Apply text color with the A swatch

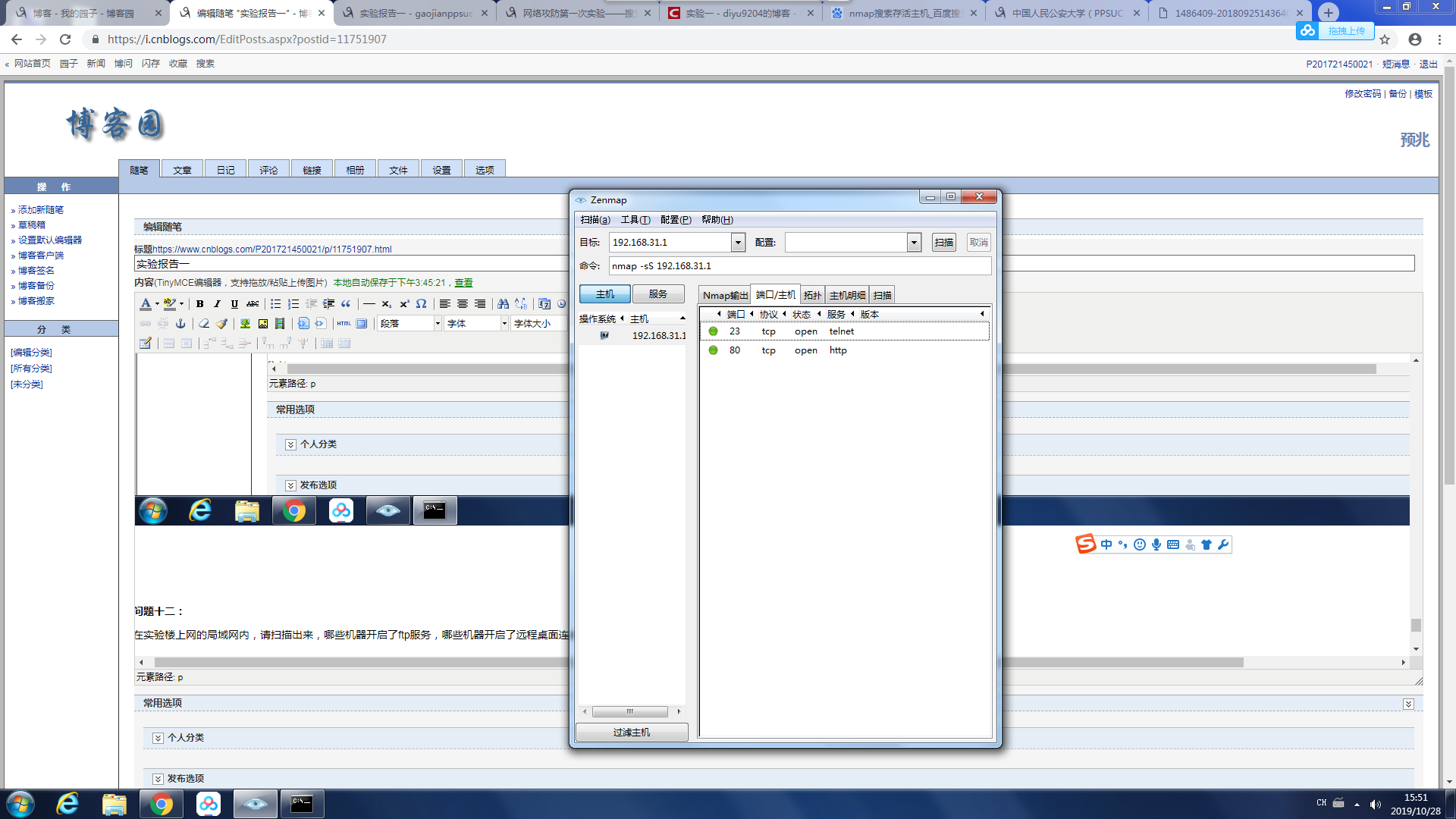coord(146,304)
